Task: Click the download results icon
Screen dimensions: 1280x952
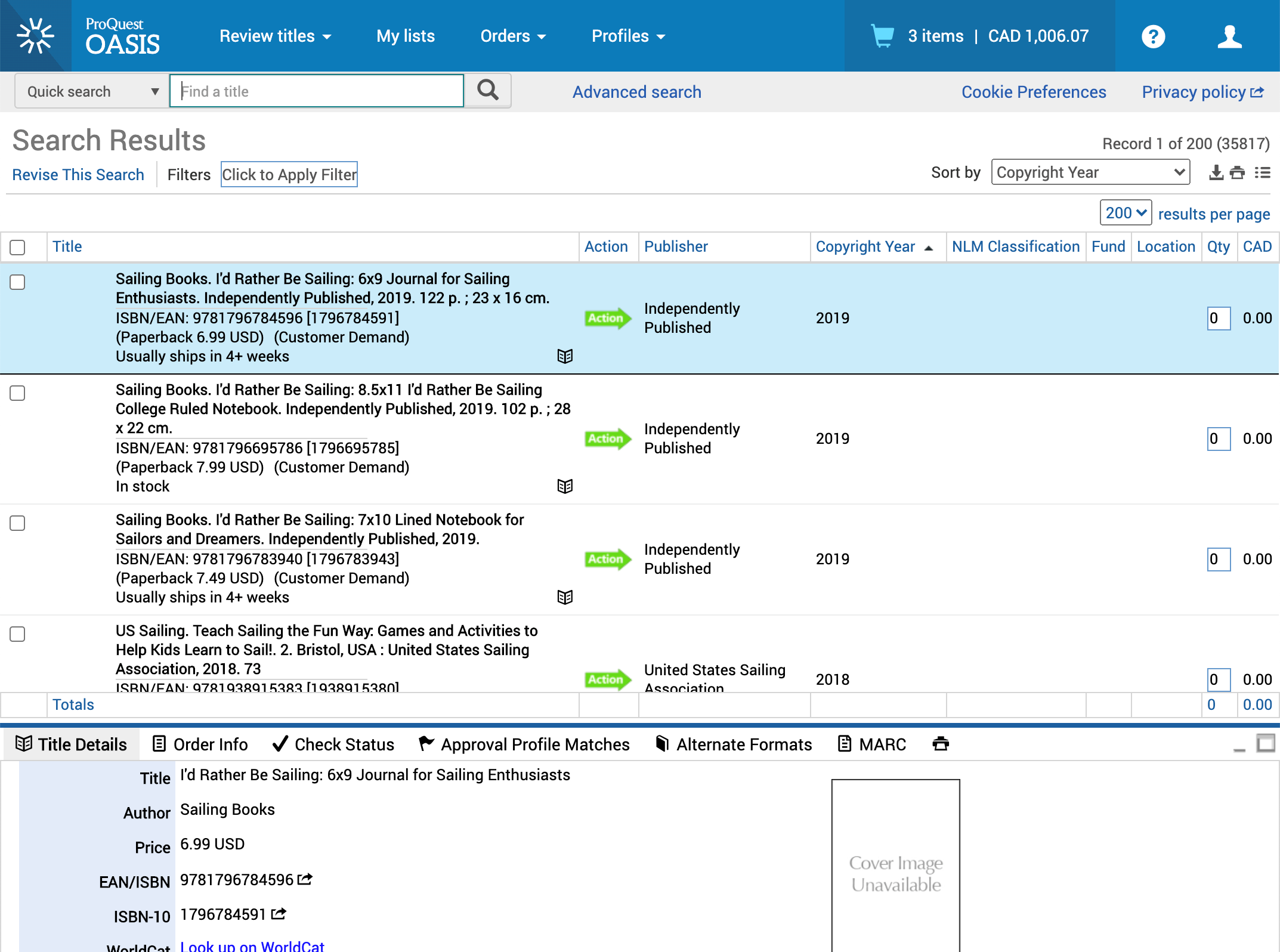Action: (1216, 173)
